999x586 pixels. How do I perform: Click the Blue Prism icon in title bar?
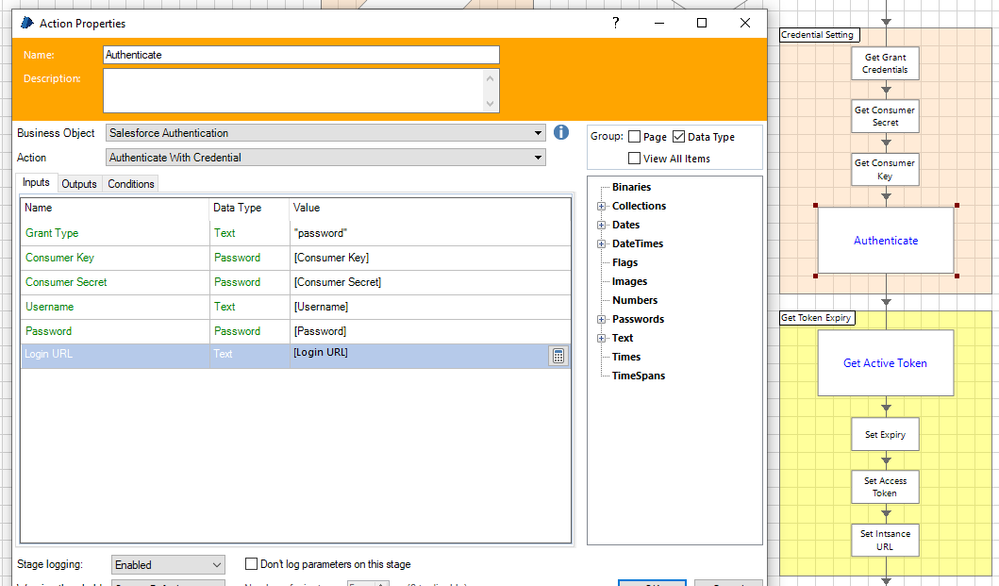(26, 23)
